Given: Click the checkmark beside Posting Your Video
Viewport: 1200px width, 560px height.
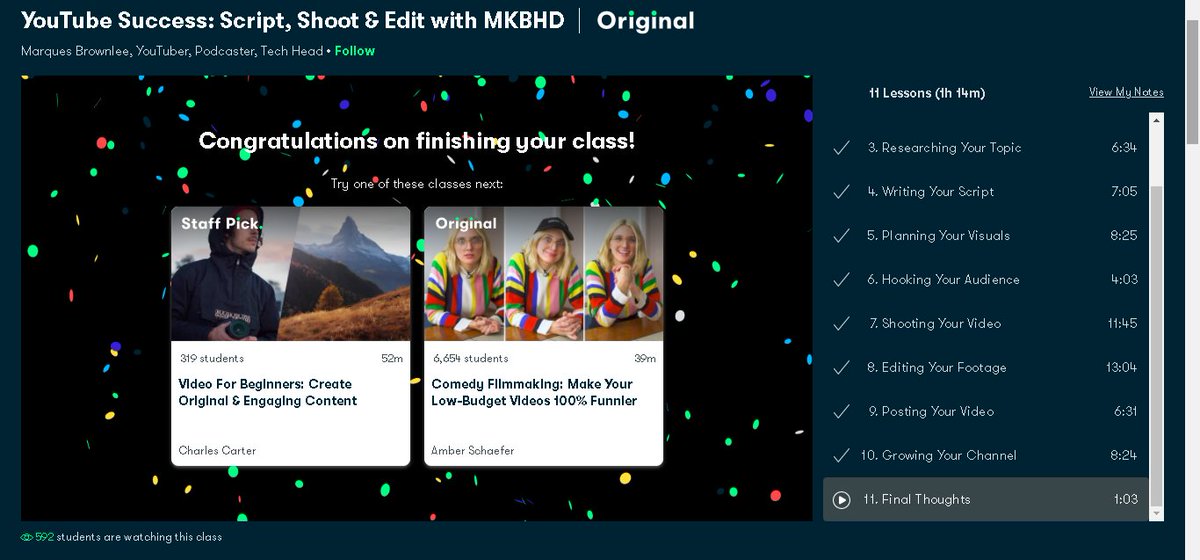Looking at the screenshot, I should click(x=841, y=412).
